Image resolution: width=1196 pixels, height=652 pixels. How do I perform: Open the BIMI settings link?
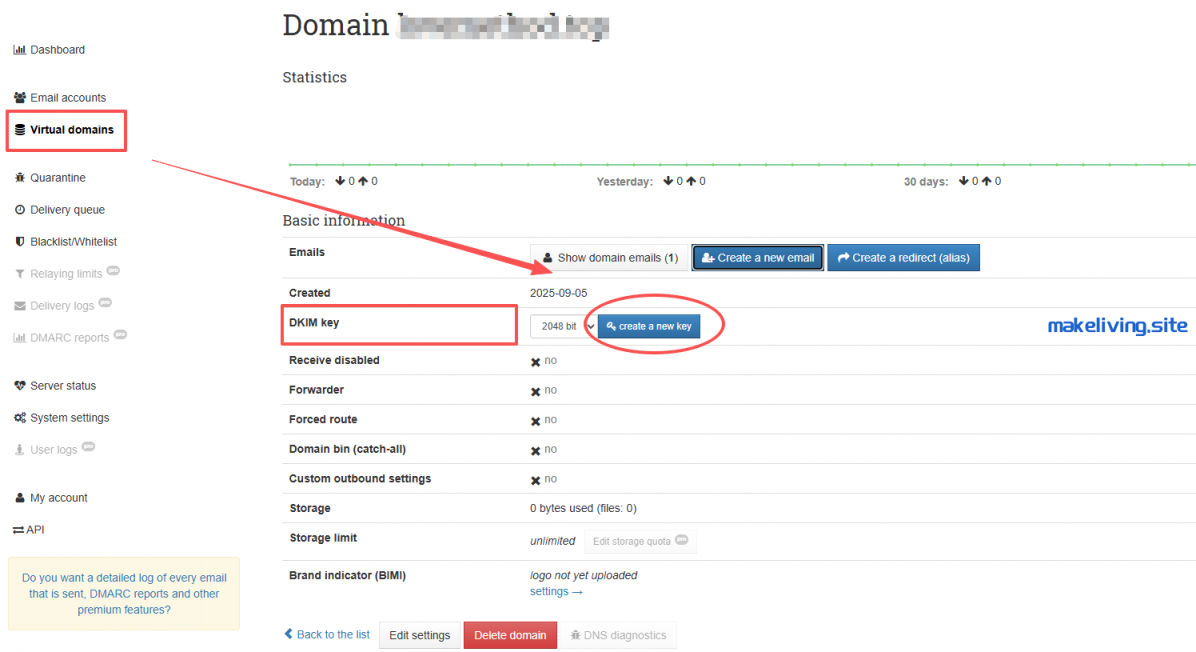point(550,591)
